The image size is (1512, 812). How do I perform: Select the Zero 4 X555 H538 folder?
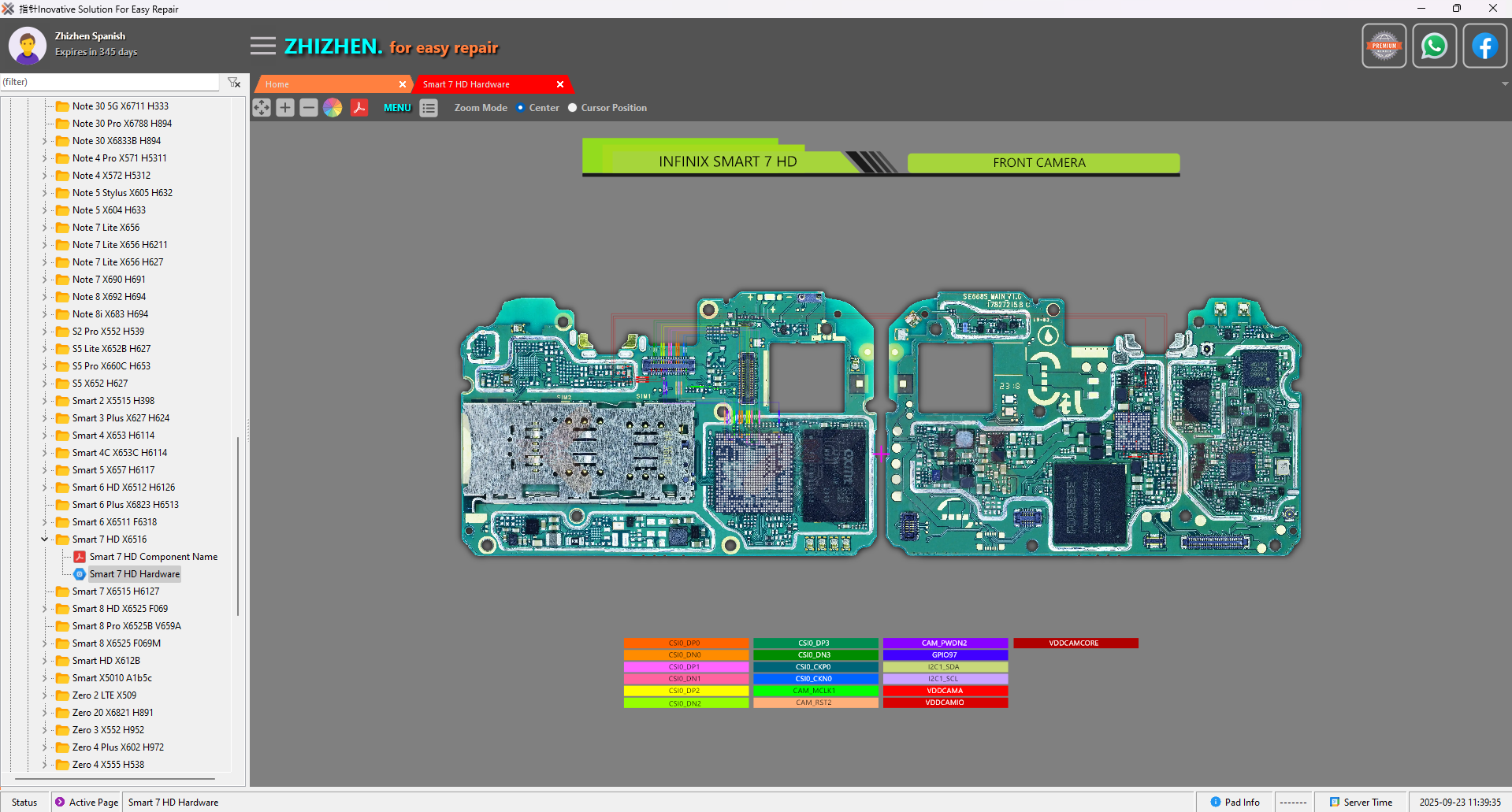(108, 765)
